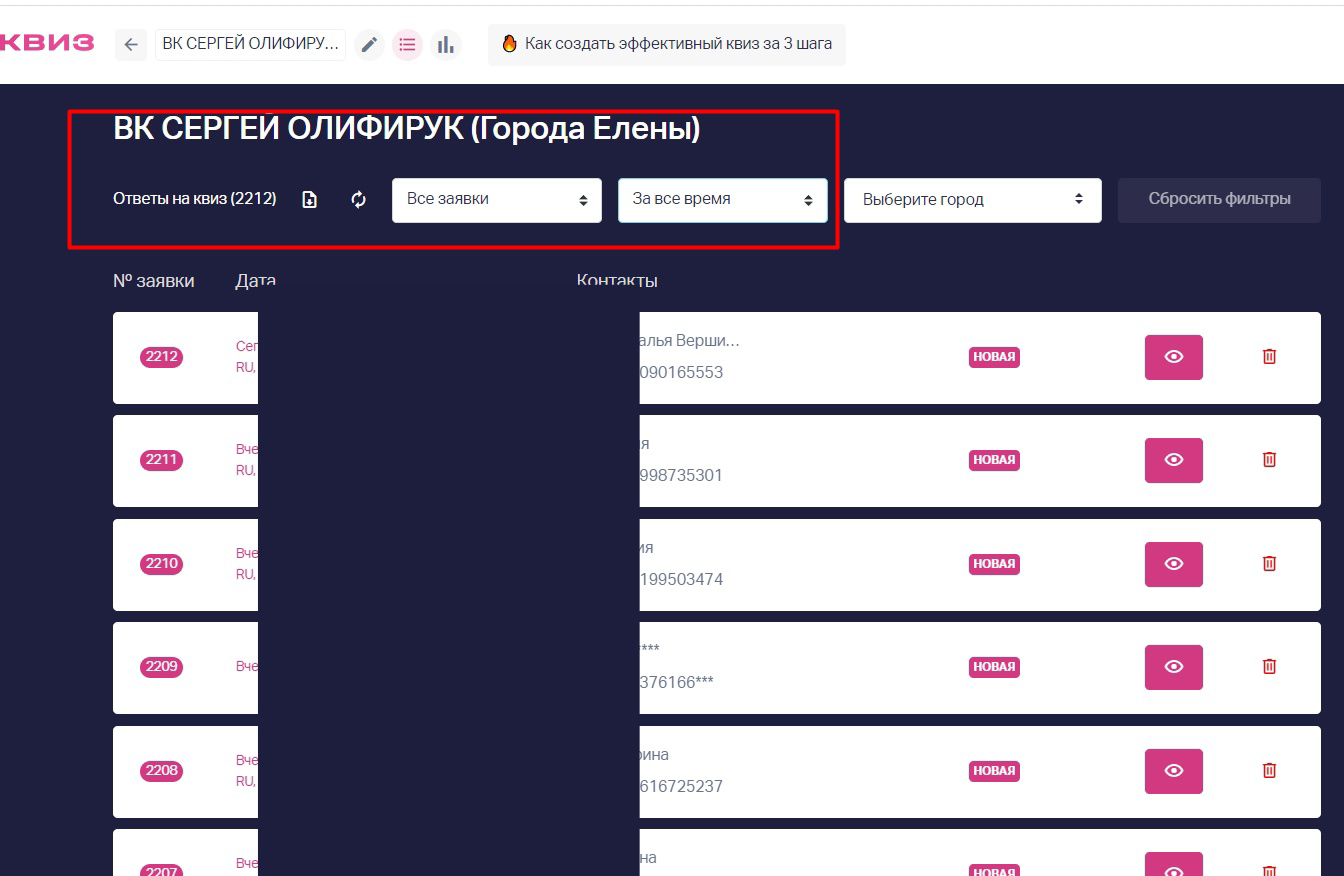View request 2211 via eye button

point(1174,460)
